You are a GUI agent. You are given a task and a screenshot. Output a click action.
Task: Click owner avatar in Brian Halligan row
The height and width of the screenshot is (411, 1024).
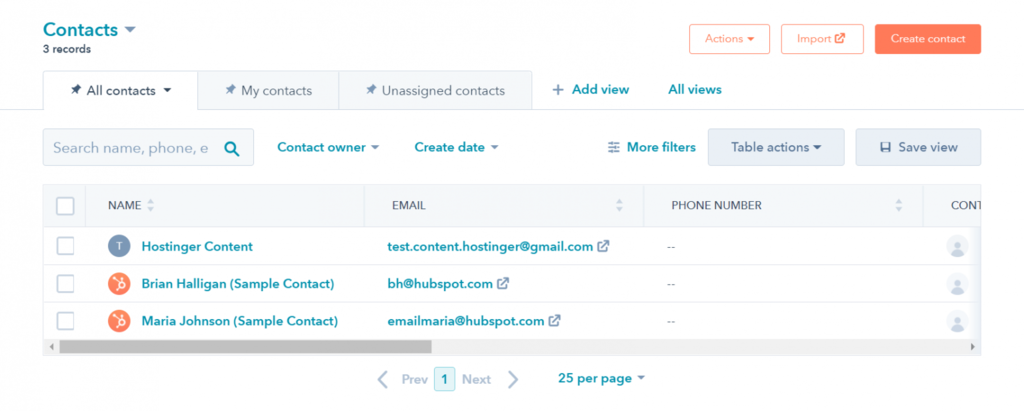tap(957, 284)
